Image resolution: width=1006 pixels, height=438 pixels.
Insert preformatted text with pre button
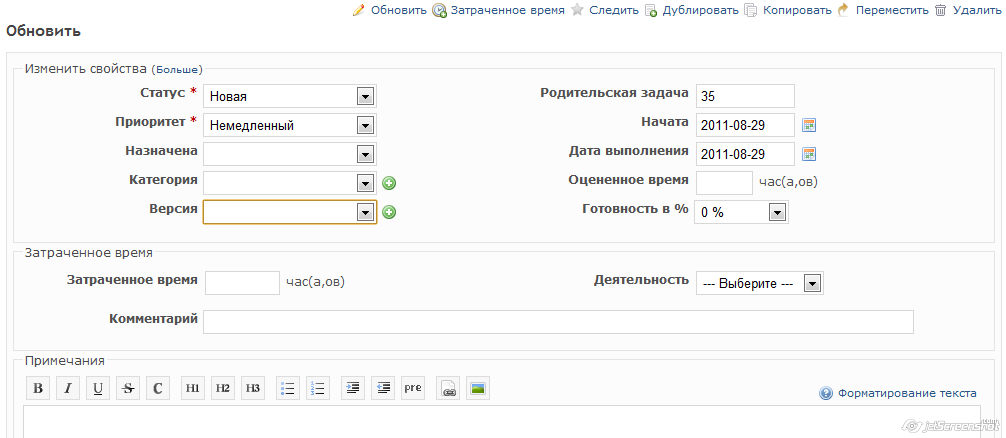413,388
